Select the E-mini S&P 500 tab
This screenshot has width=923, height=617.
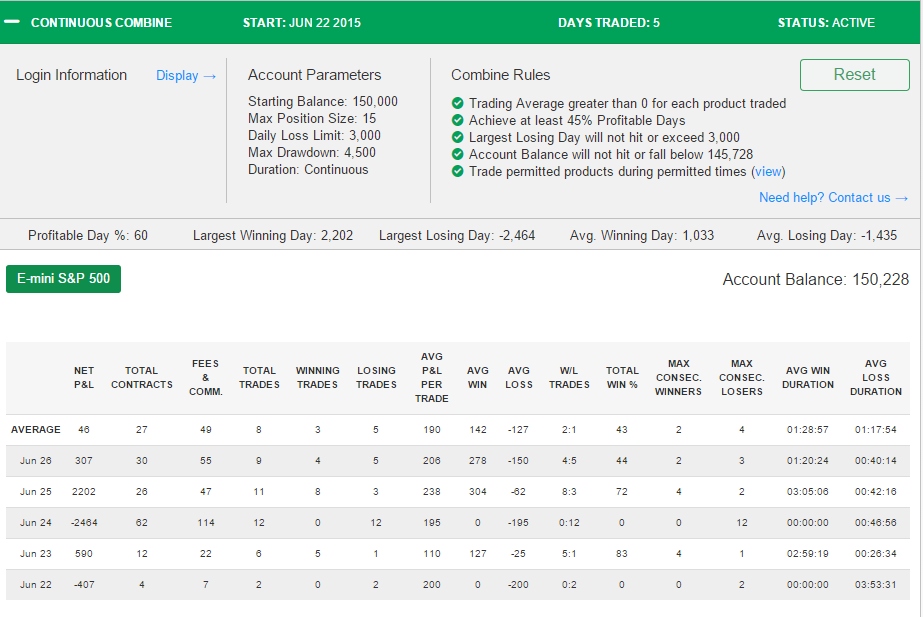pos(64,279)
